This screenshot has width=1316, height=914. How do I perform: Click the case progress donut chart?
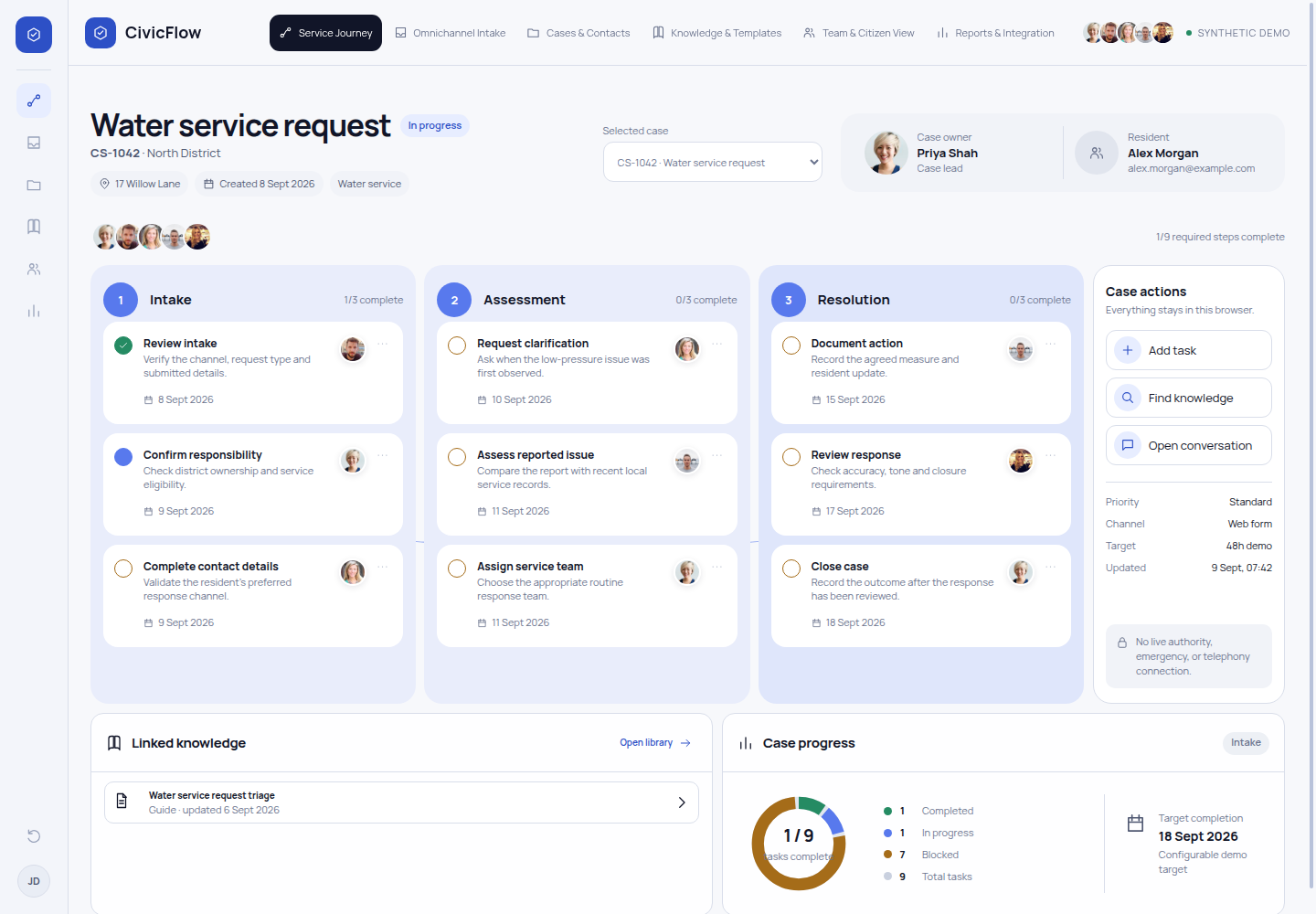point(799,844)
